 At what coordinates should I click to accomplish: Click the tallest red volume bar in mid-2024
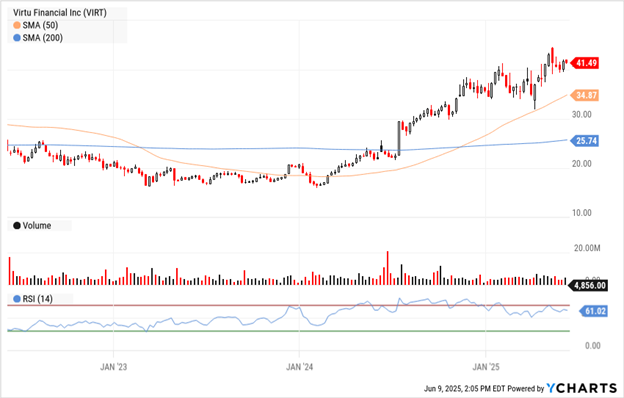coord(387,268)
